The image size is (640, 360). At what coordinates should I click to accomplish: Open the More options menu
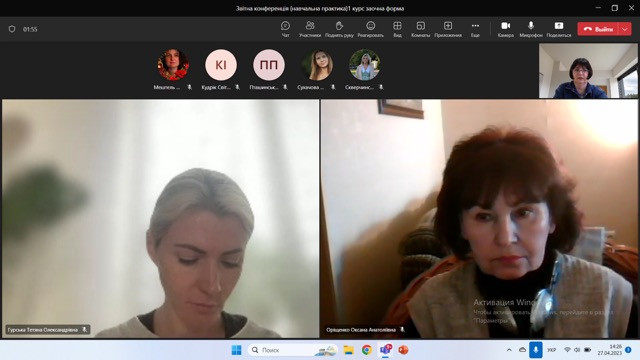point(475,29)
